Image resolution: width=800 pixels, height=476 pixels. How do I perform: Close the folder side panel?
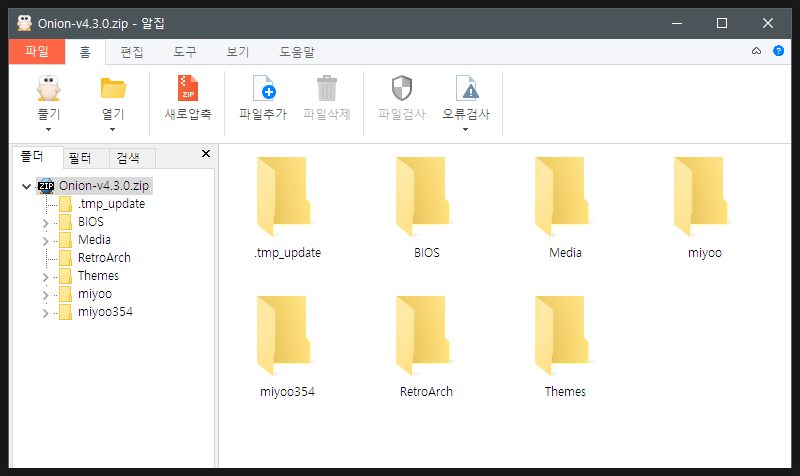click(206, 154)
